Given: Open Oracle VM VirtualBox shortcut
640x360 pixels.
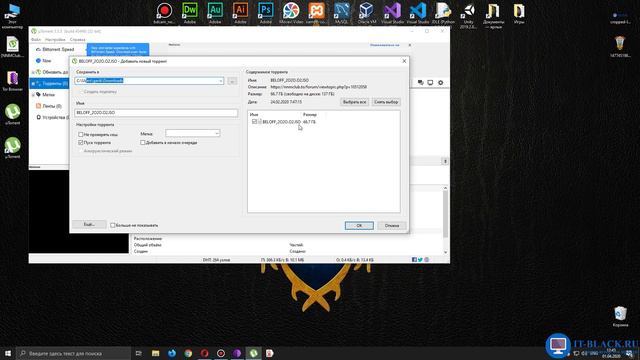Looking at the screenshot, I should 367,12.
